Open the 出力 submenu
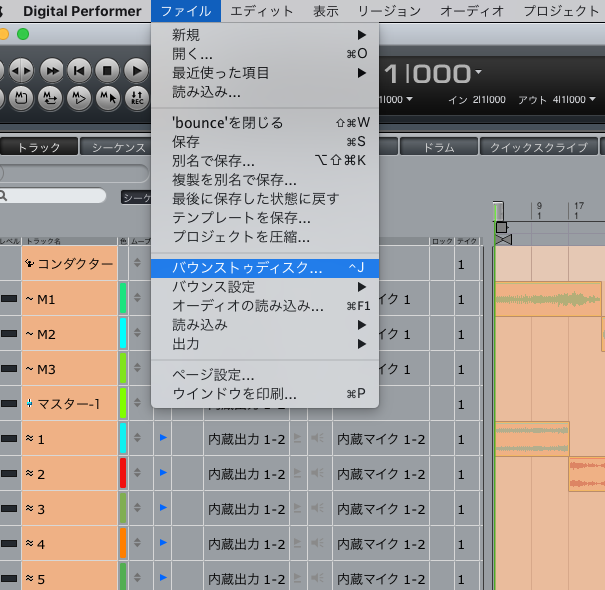This screenshot has width=605, height=590. pos(265,344)
